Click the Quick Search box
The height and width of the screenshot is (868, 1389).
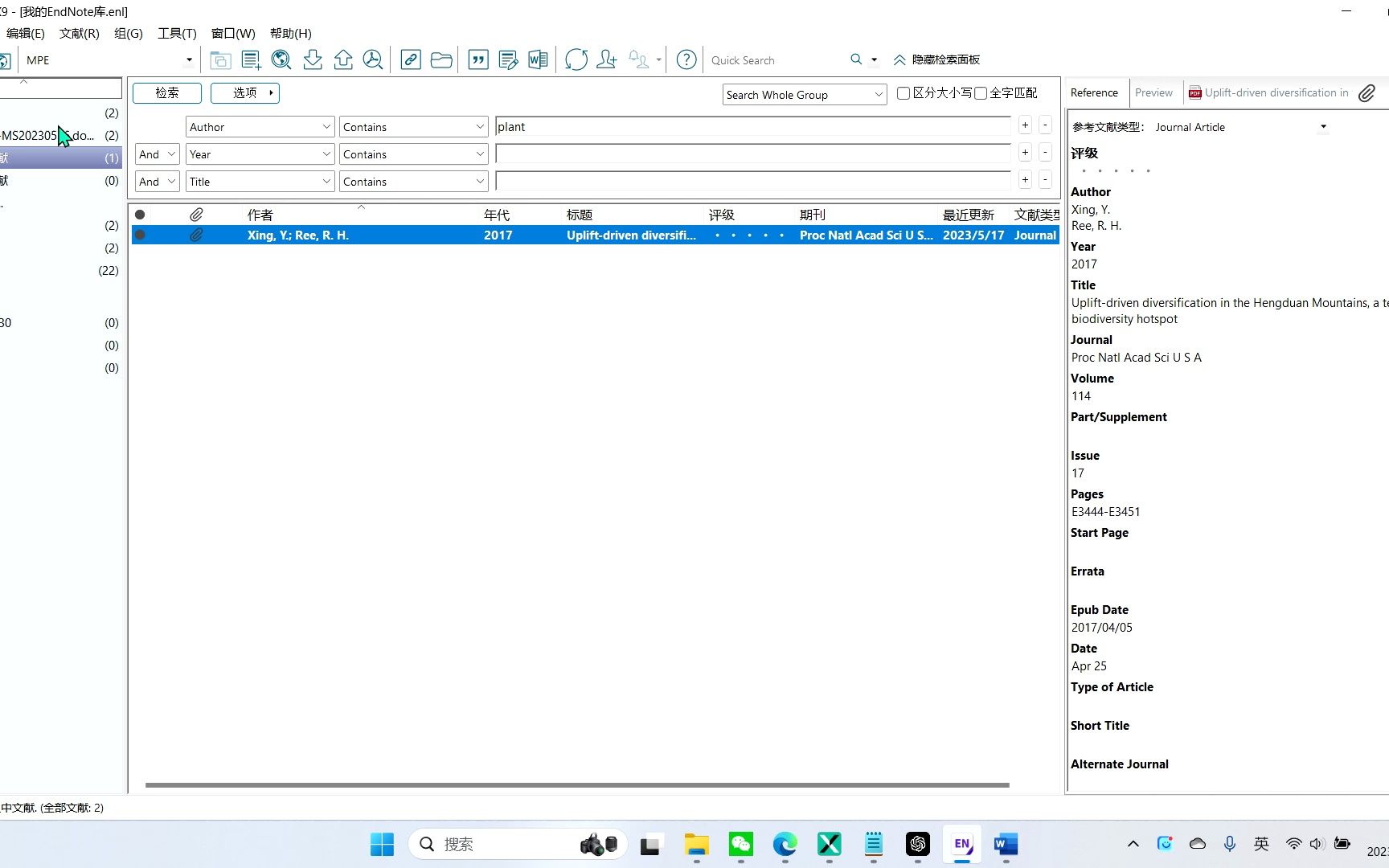(x=776, y=60)
